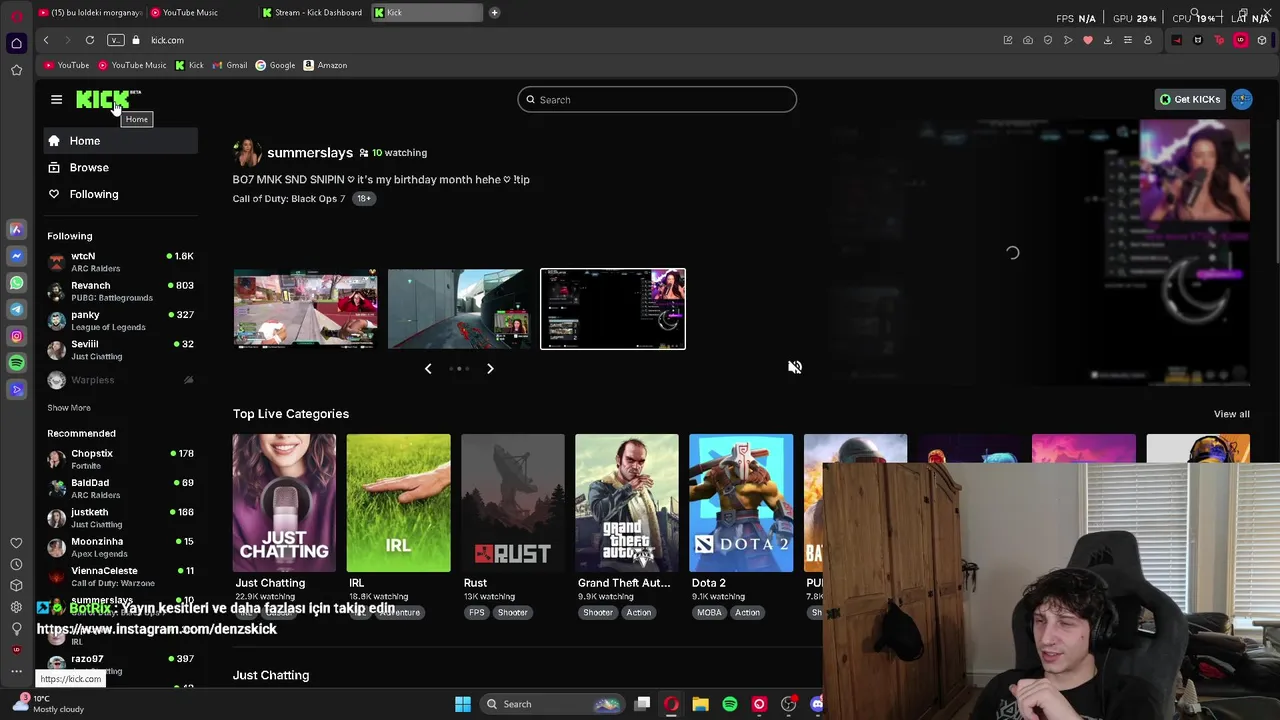Open Grand Theft Auto category card
The image size is (1280, 720).
(626, 503)
